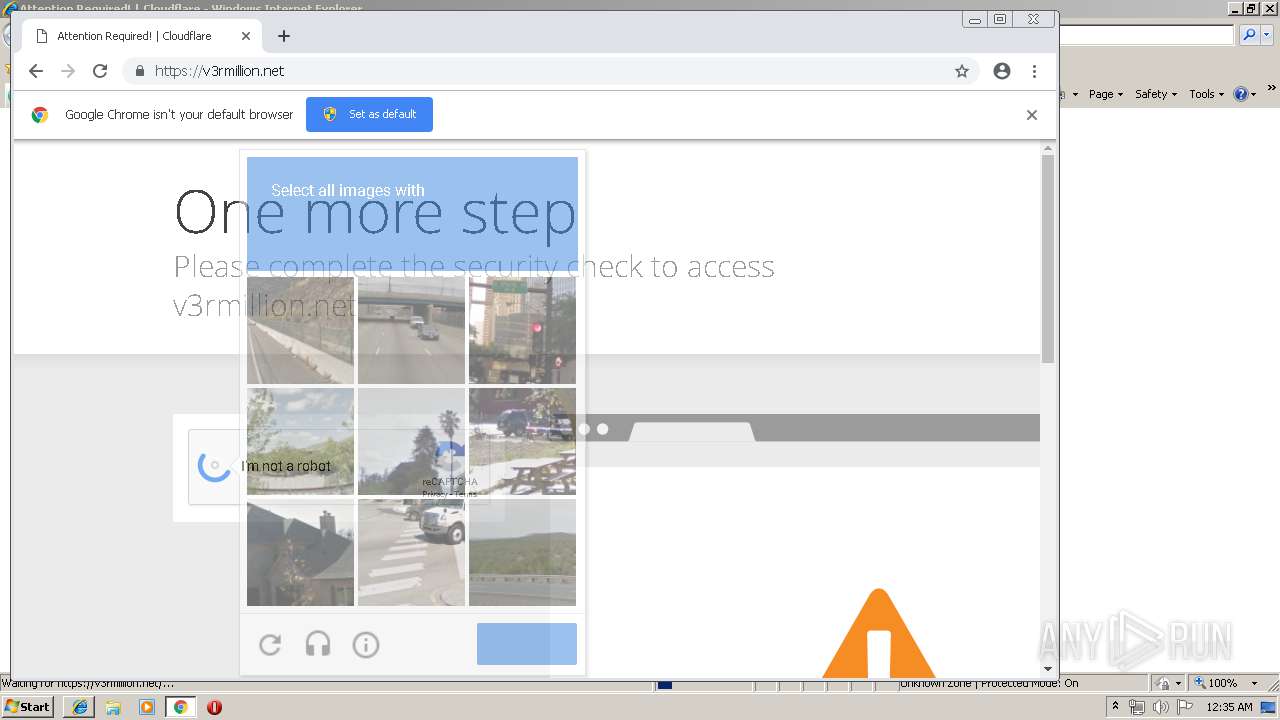The image size is (1280, 720).
Task: Click Internet Explorer search input box
Action: (x=1147, y=35)
